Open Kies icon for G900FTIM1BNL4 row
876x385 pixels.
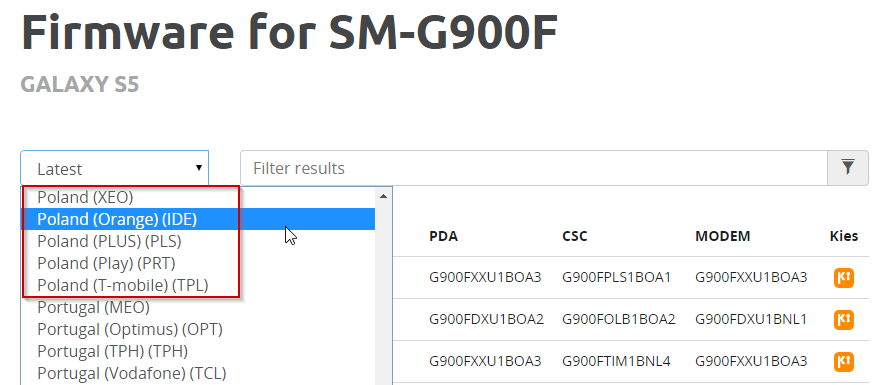(x=844, y=362)
